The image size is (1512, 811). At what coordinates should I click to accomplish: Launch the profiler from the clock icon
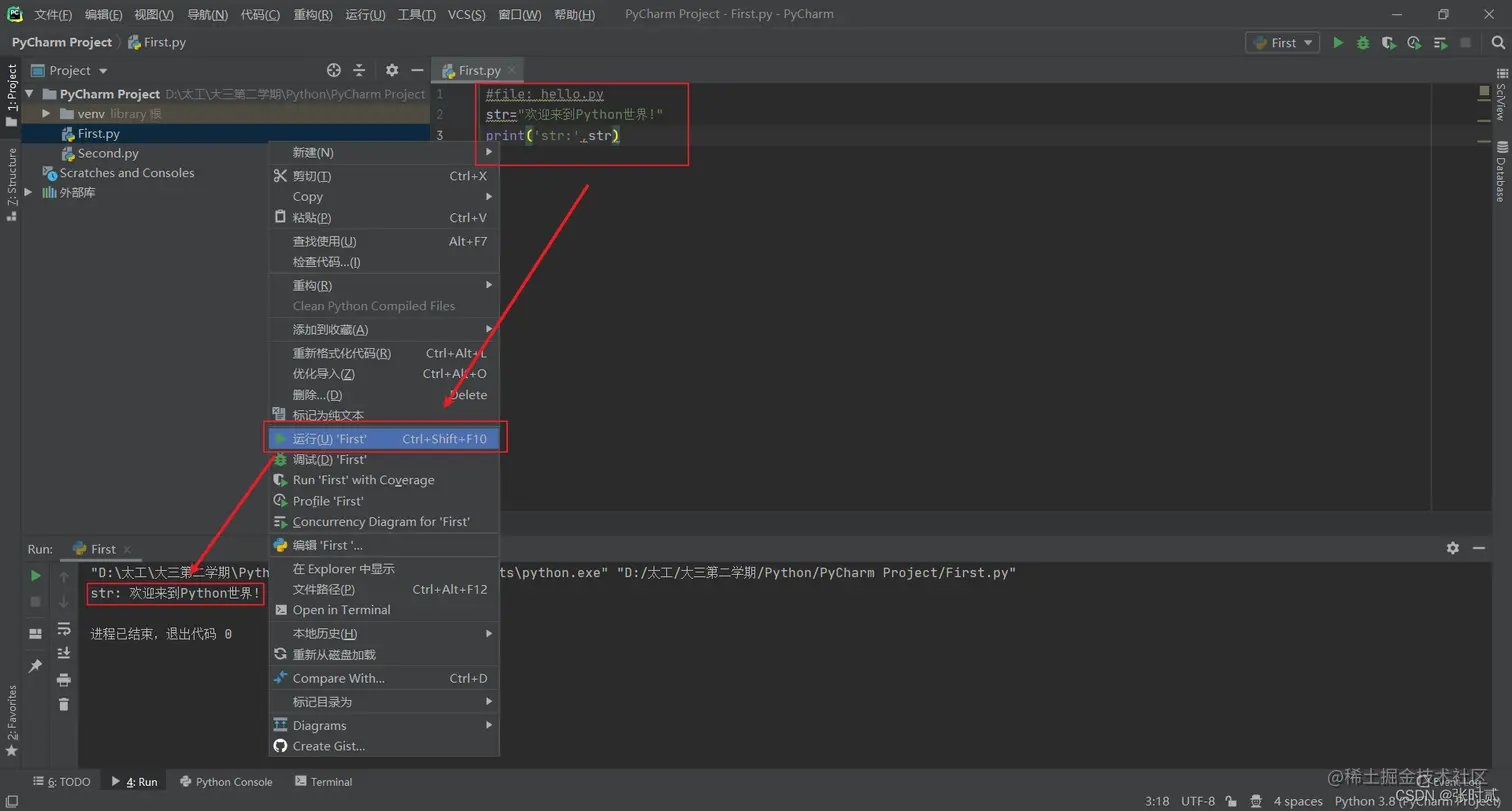[1414, 43]
